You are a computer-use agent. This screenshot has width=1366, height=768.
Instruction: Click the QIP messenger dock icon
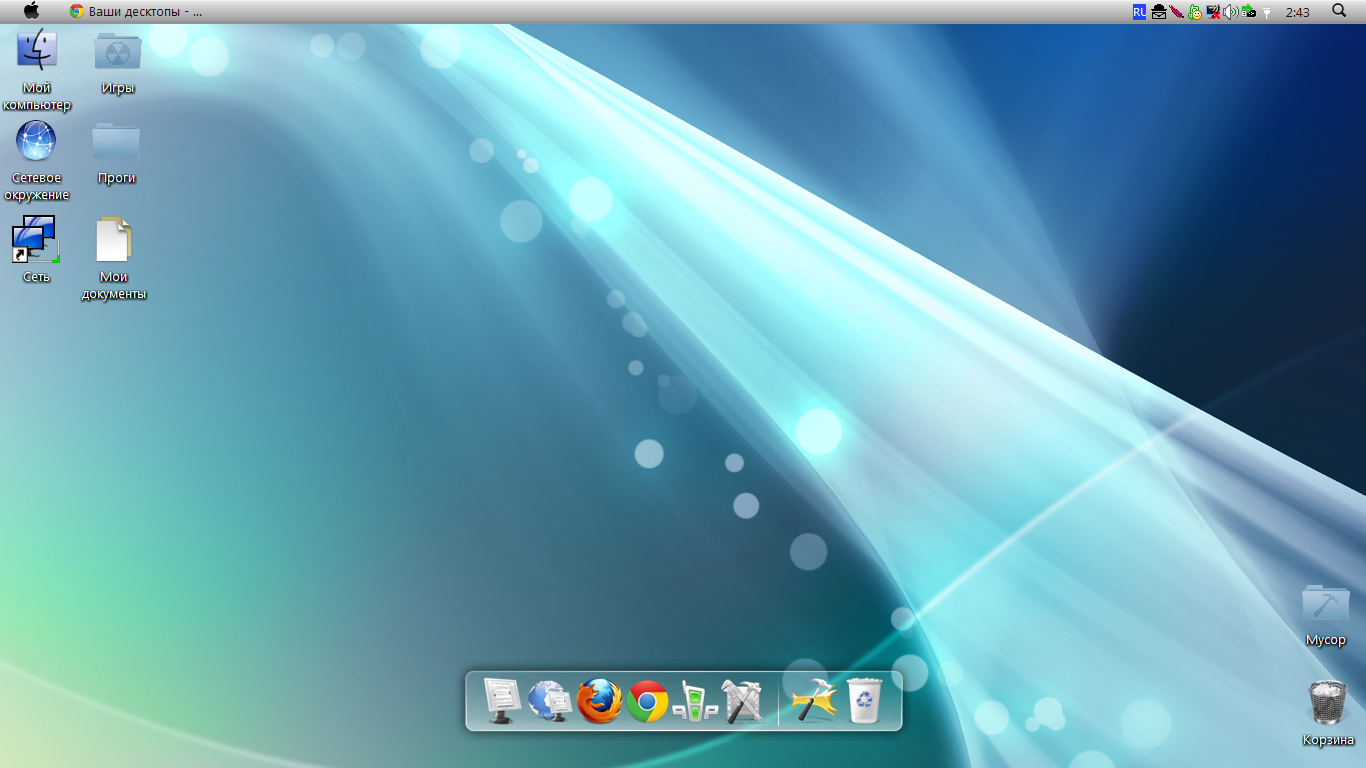[x=695, y=701]
